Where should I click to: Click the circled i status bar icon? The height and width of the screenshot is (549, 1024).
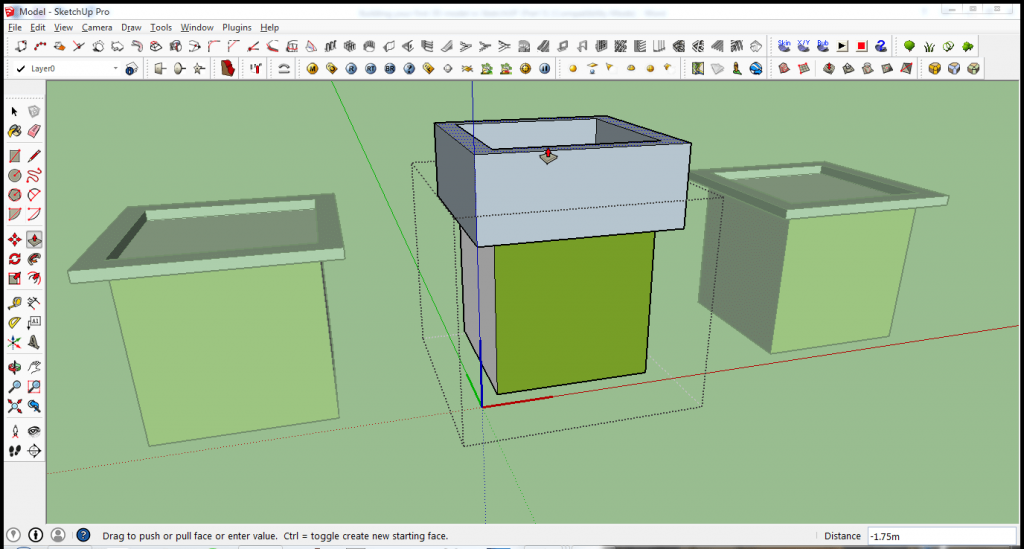[35, 535]
